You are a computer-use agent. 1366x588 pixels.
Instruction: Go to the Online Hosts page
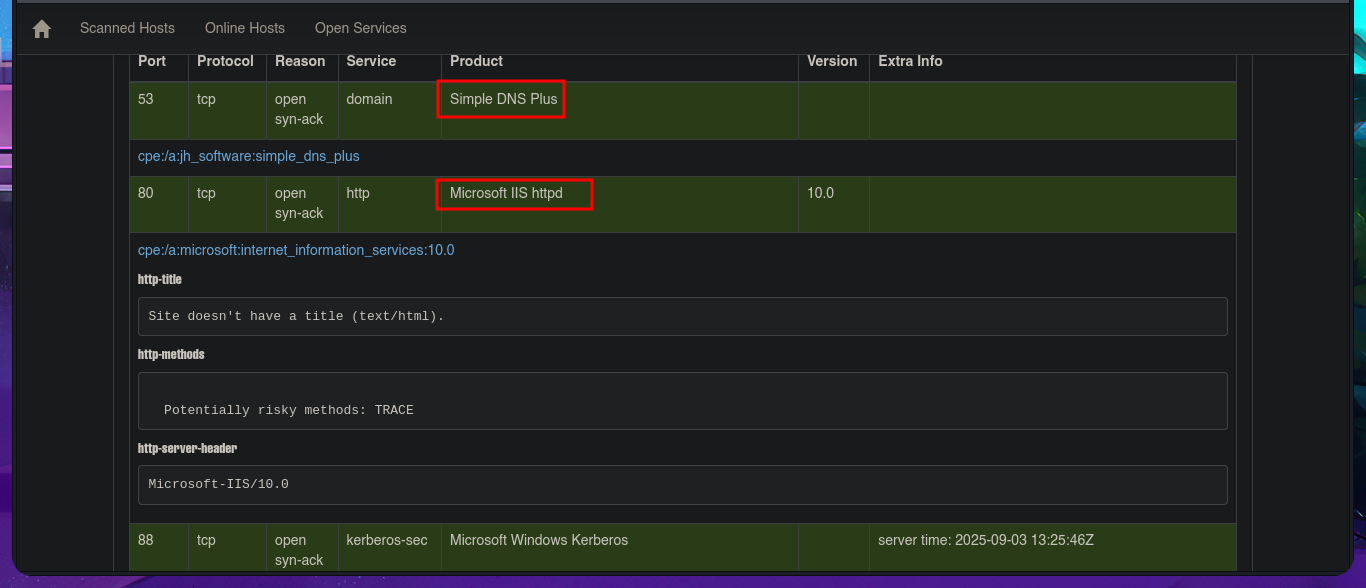[x=245, y=28]
